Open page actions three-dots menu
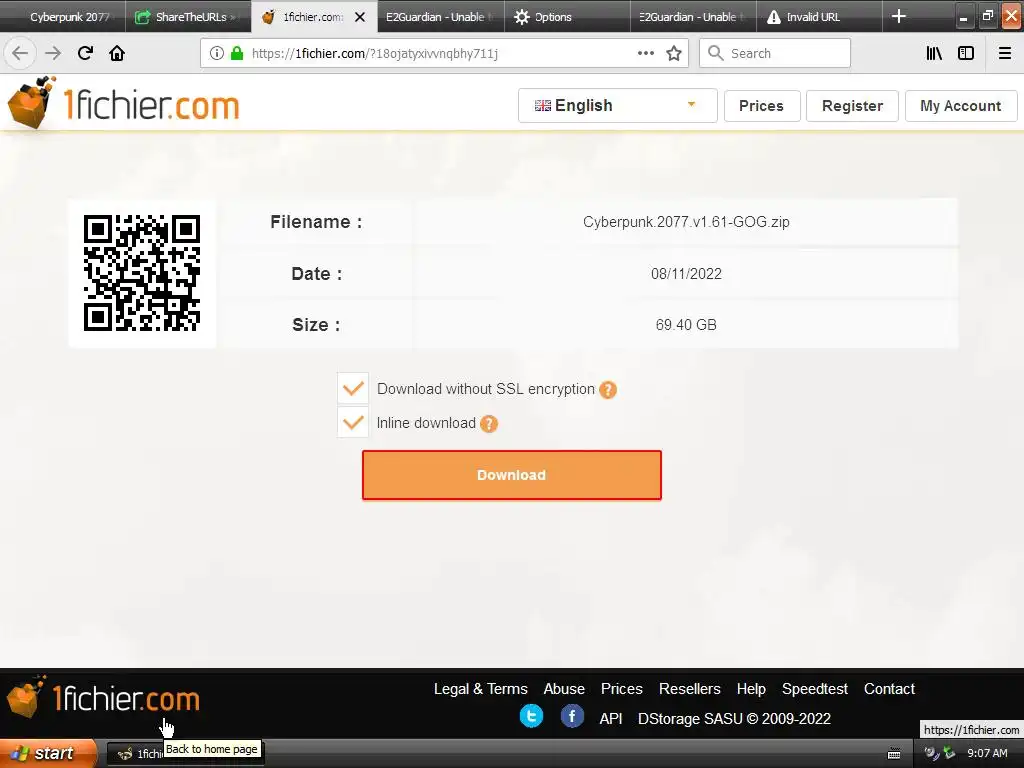 tap(646, 53)
